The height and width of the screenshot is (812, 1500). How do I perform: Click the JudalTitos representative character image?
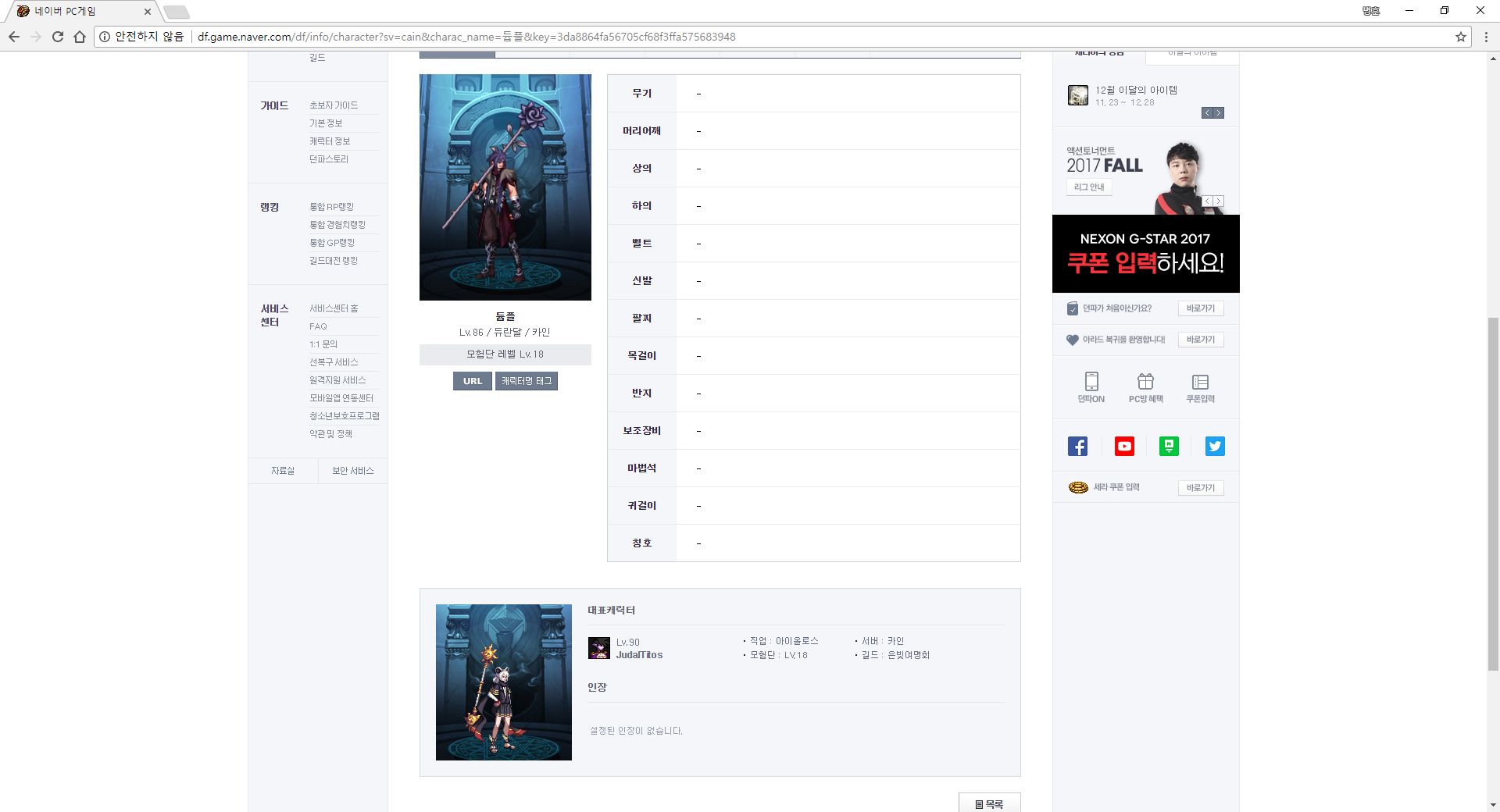[x=504, y=682]
